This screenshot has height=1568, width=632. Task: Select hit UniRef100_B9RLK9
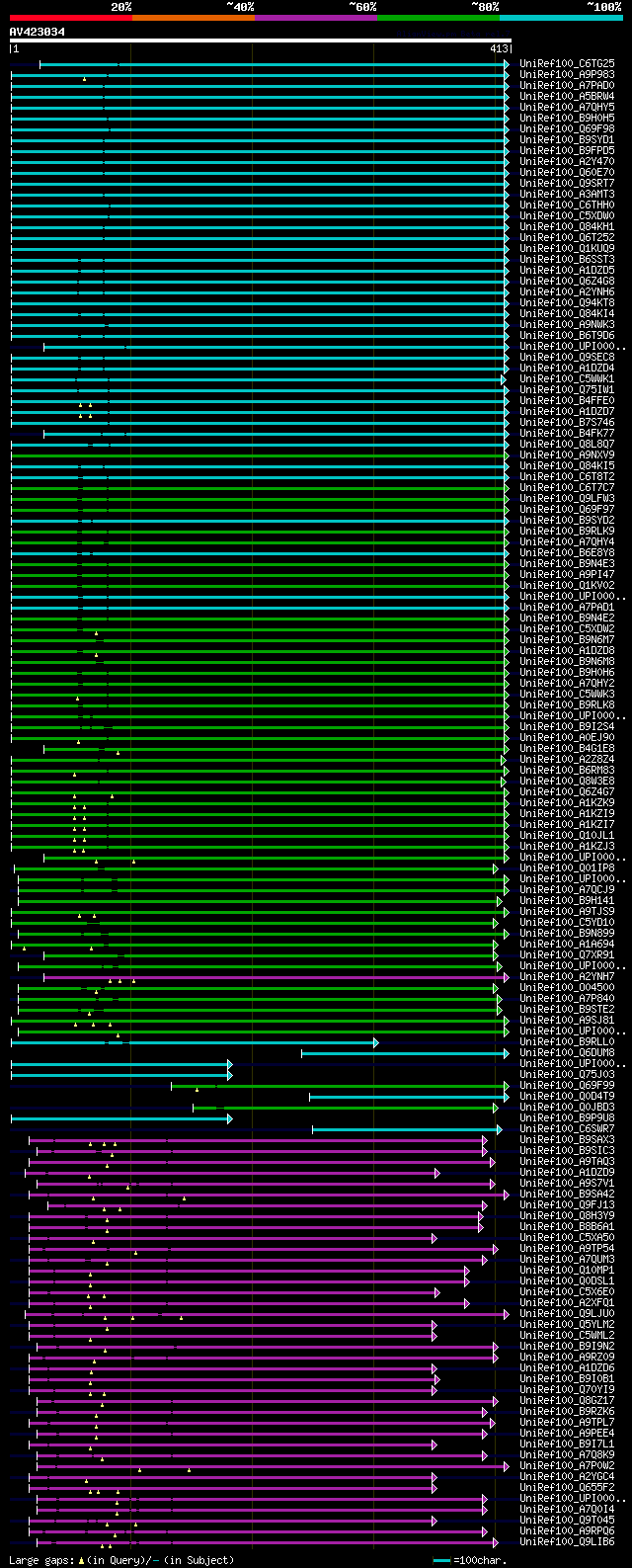(x=567, y=531)
